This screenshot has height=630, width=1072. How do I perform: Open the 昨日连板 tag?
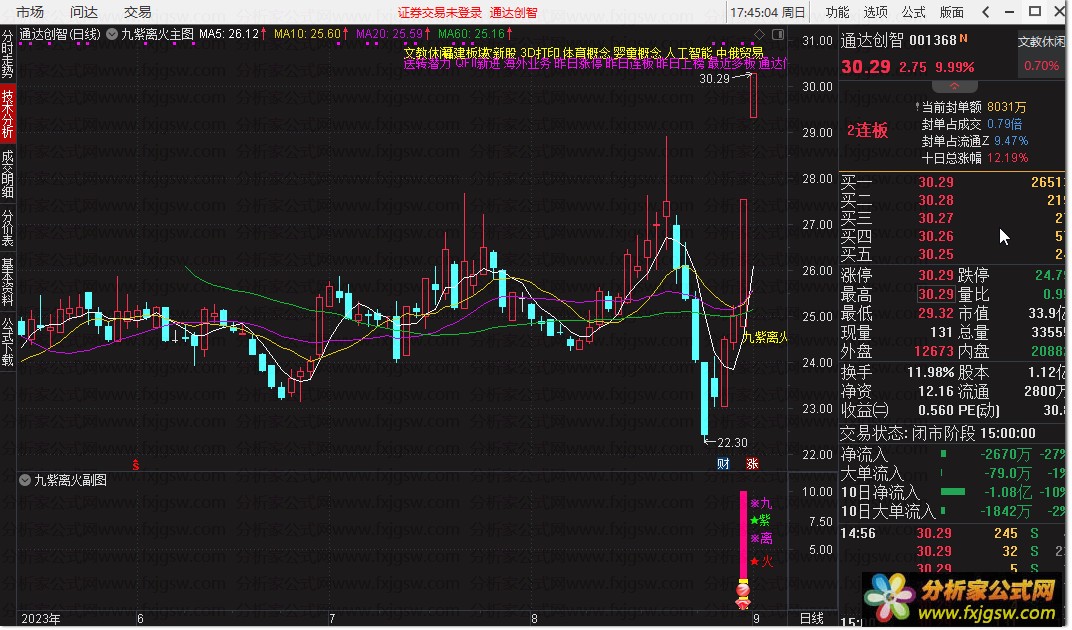click(629, 64)
